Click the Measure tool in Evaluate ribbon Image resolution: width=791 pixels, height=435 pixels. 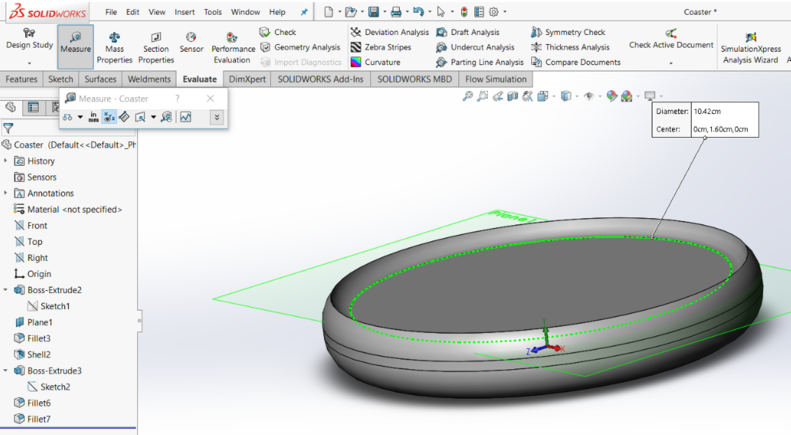(x=75, y=44)
